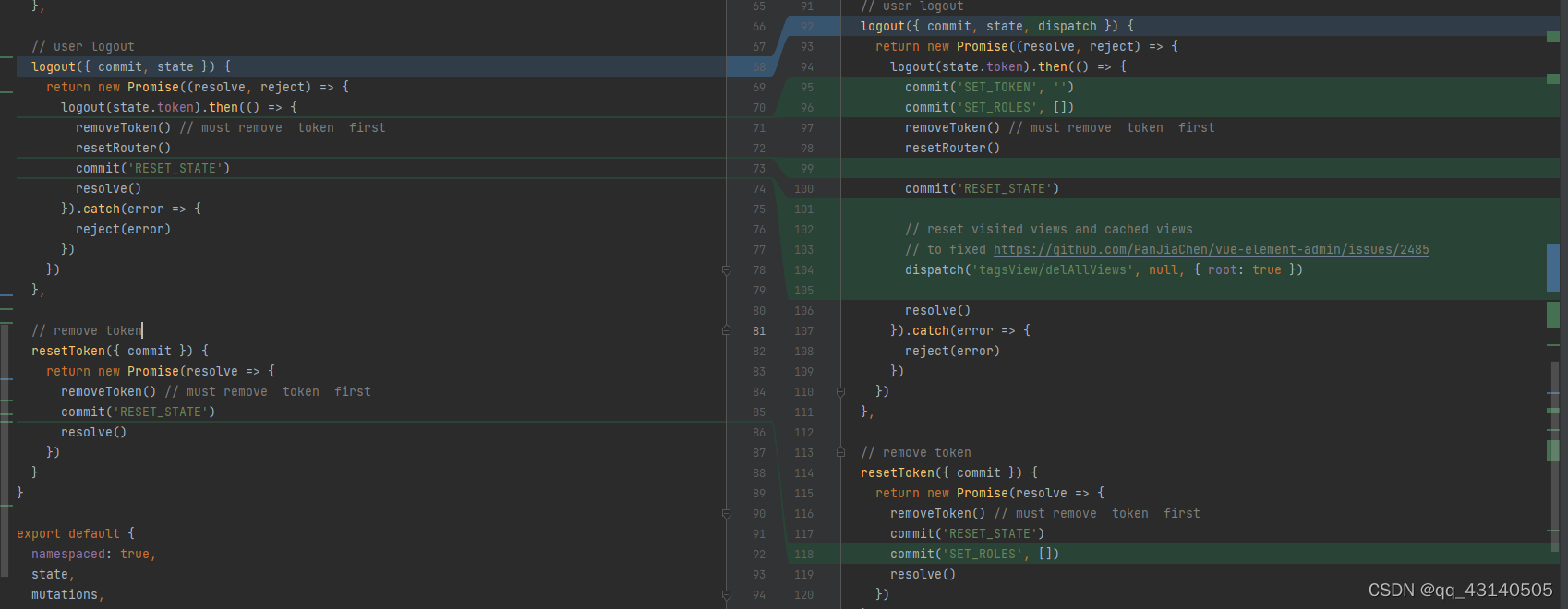The image size is (1568, 609).
Task: Click right gutter line number 99
Action: pyautogui.click(x=807, y=168)
